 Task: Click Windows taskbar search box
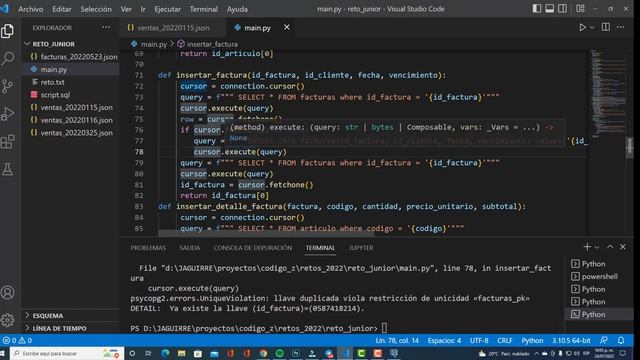[x=67, y=353]
